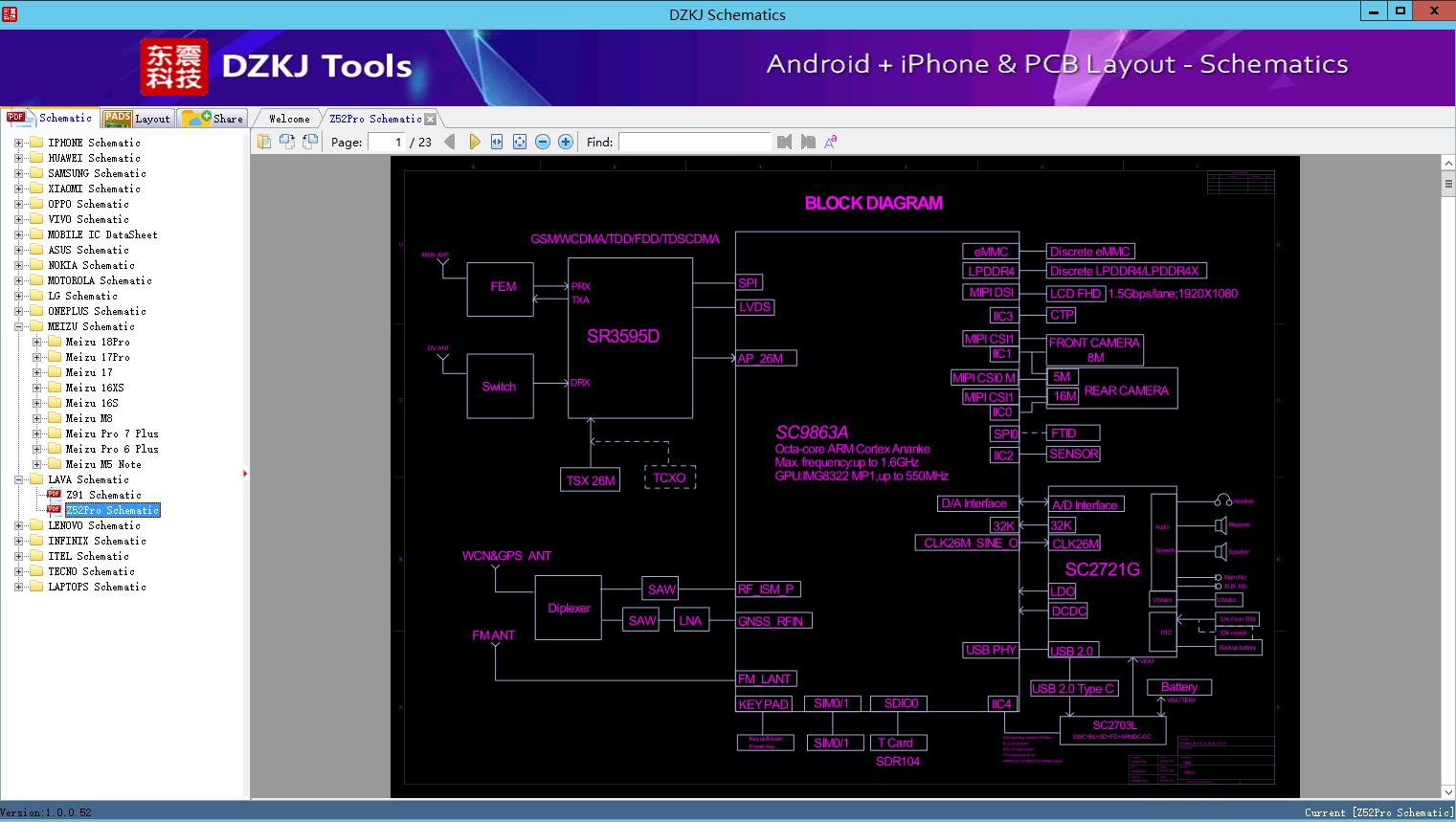Screen dimensions: 1456x822
Task: Switch to the Layout tab
Action: click(x=137, y=119)
